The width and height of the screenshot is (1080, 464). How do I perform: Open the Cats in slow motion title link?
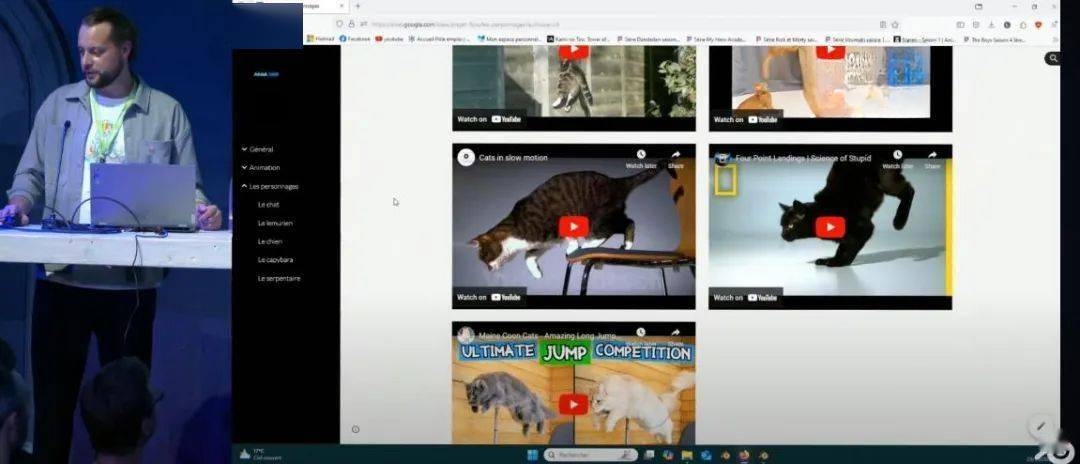[x=513, y=158]
